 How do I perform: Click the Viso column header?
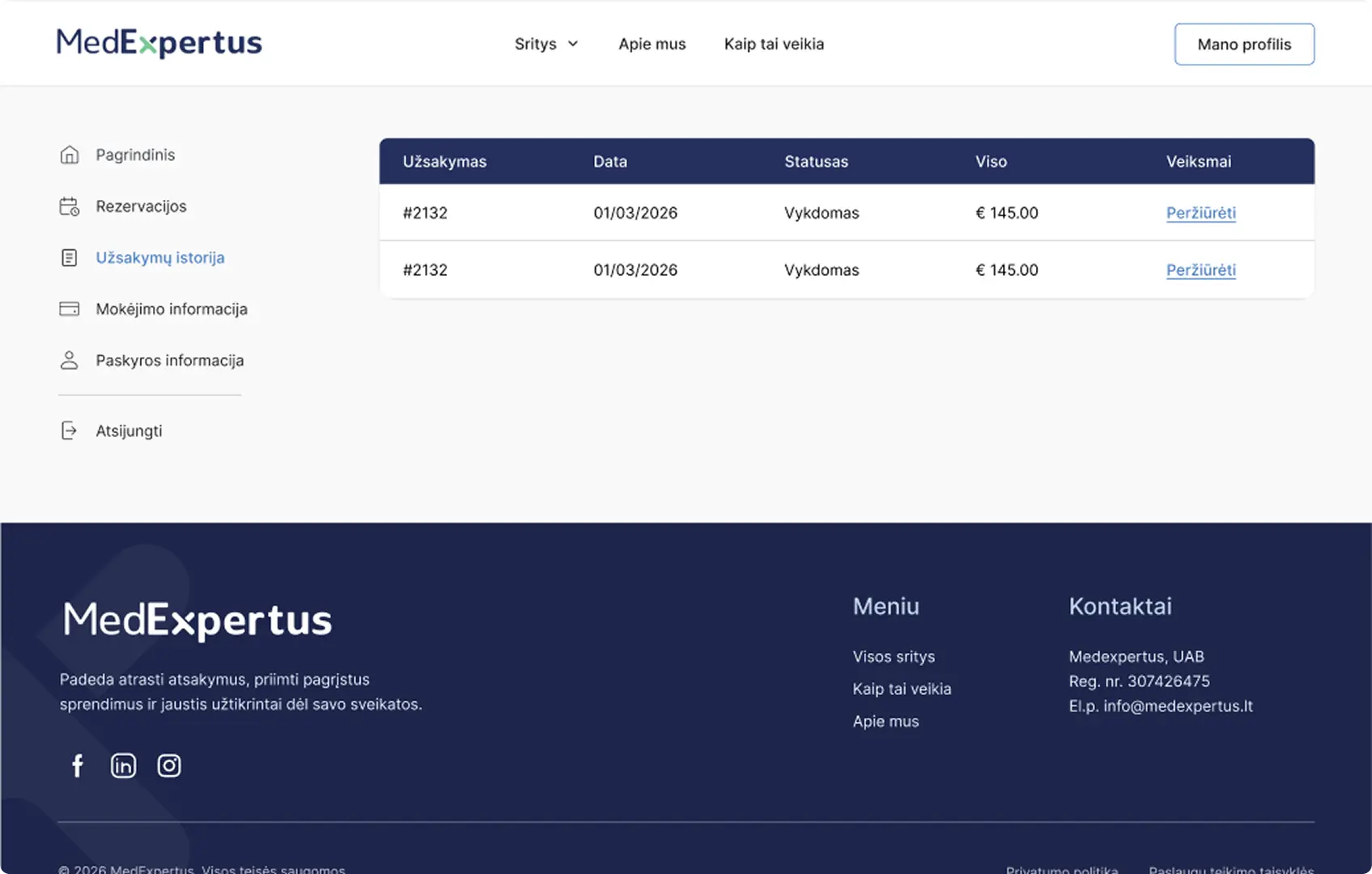pos(991,161)
